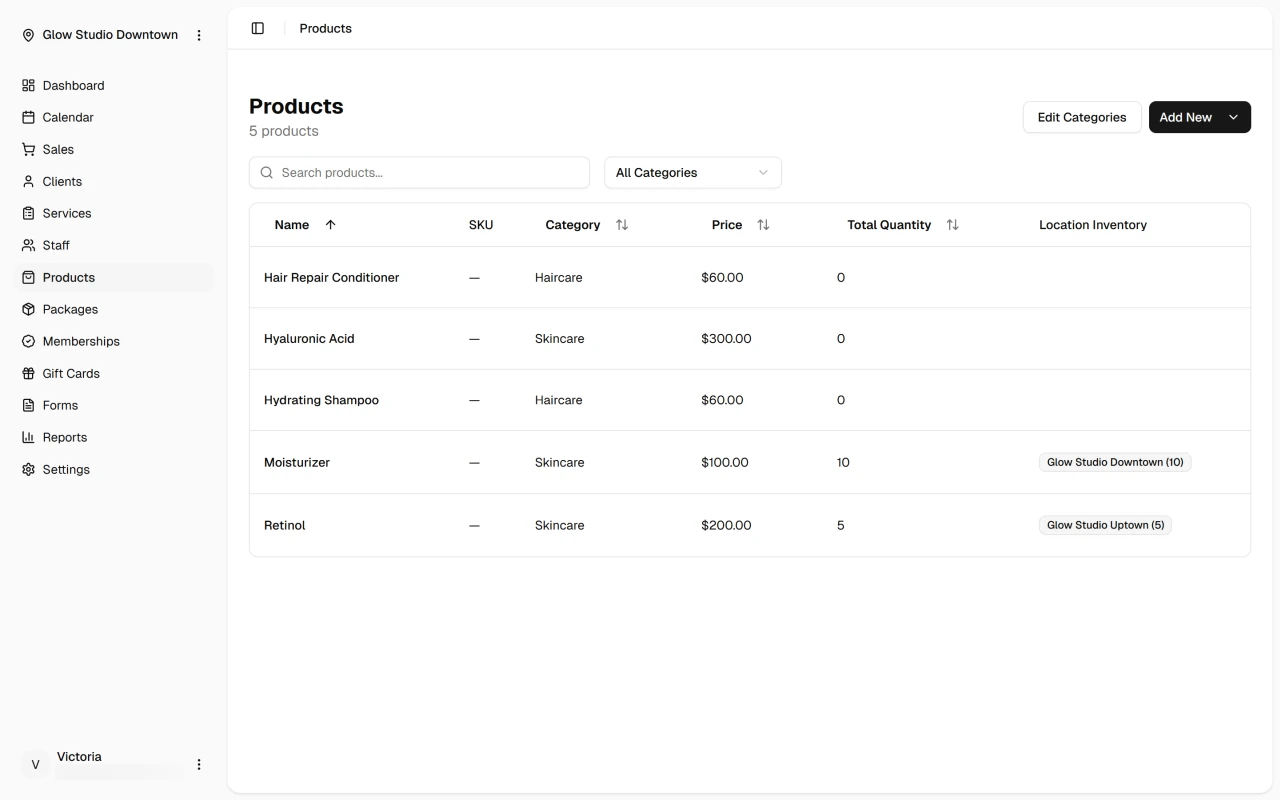Go to Gift Cards
This screenshot has width=1280, height=800.
pos(113,374)
